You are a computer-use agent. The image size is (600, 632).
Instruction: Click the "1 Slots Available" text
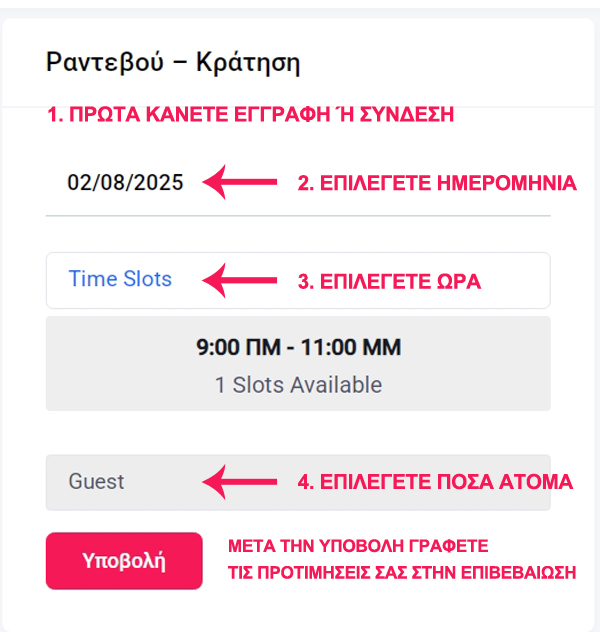298,384
